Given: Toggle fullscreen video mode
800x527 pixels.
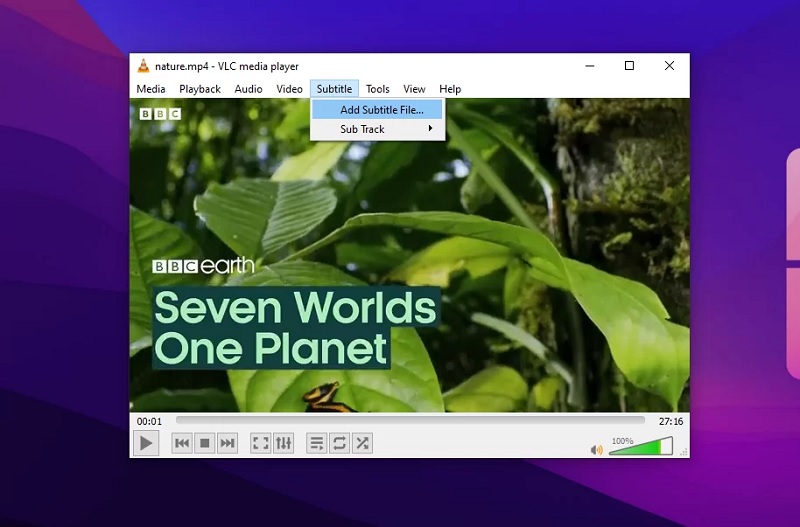Looking at the screenshot, I should tap(260, 443).
